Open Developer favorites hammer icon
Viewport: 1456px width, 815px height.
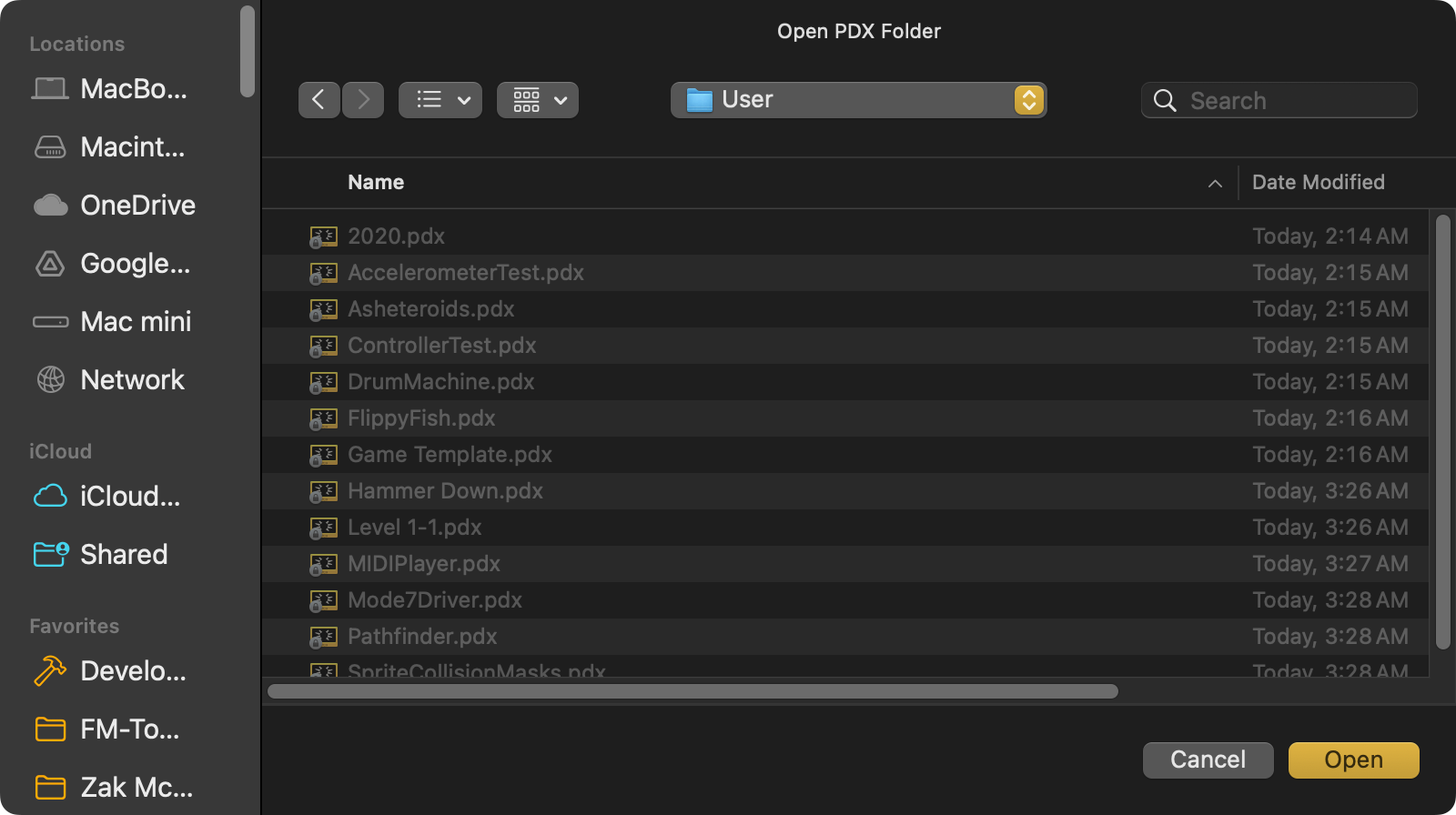51,671
